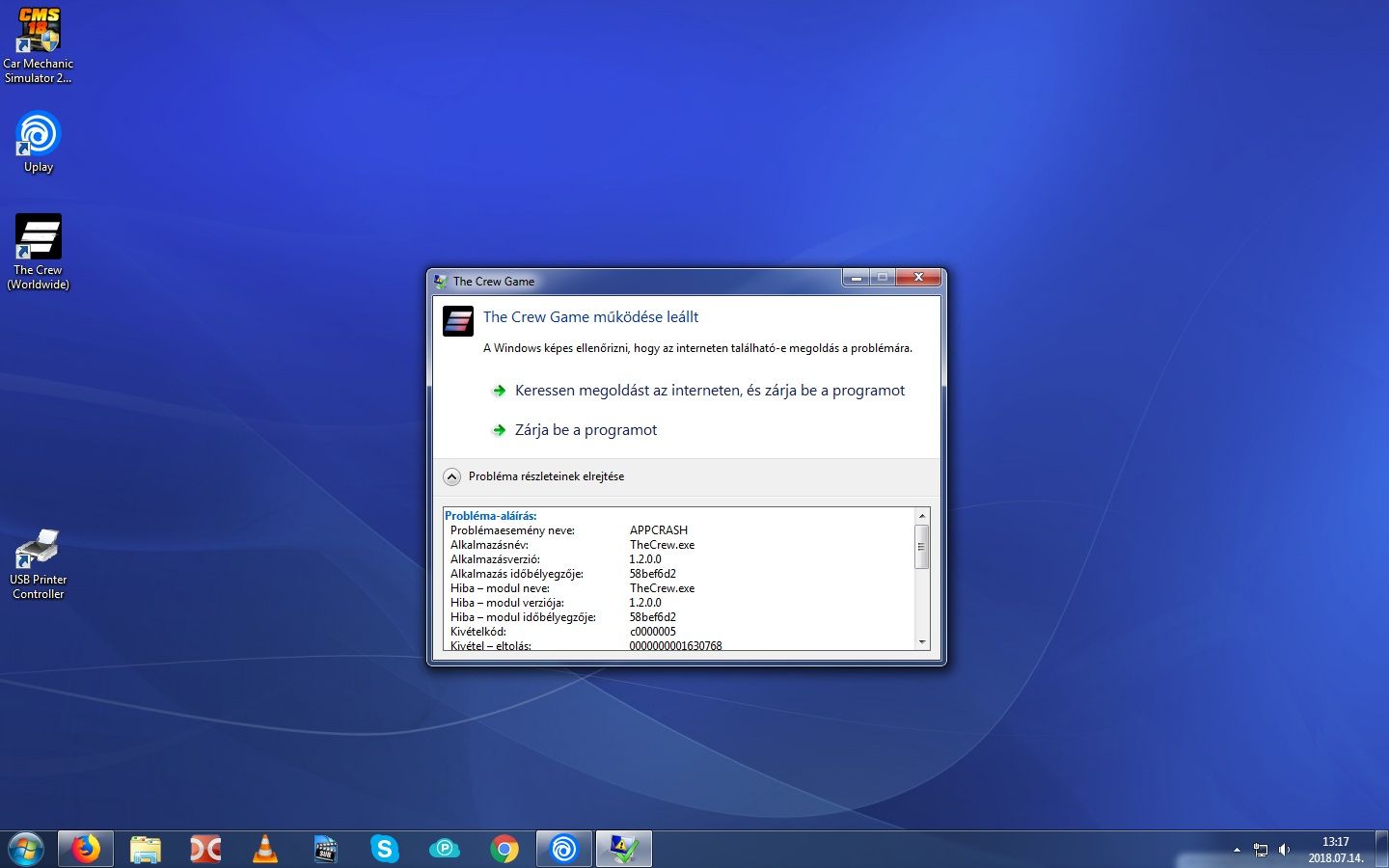1389x868 pixels.
Task: Open the cloud P app in taskbar
Action: (x=445, y=849)
